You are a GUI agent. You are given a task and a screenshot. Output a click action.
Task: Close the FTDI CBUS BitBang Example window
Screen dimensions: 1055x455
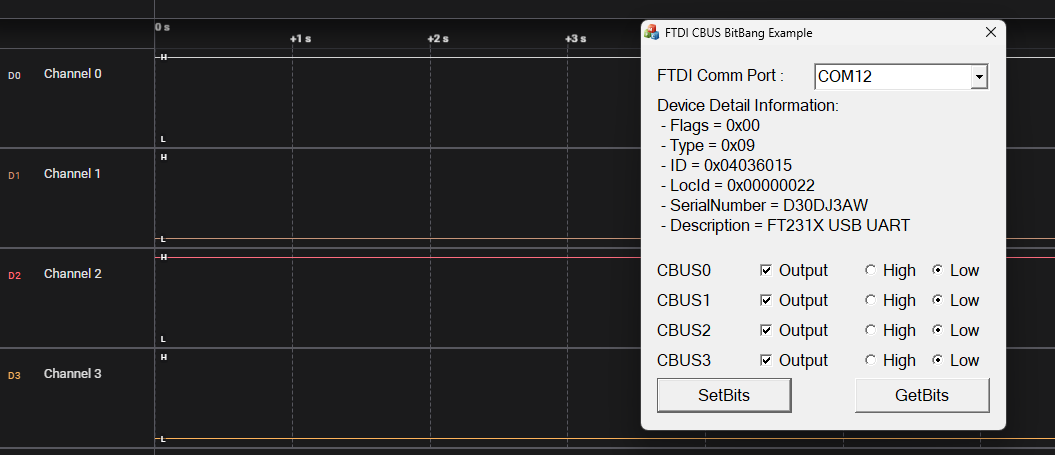(x=991, y=32)
